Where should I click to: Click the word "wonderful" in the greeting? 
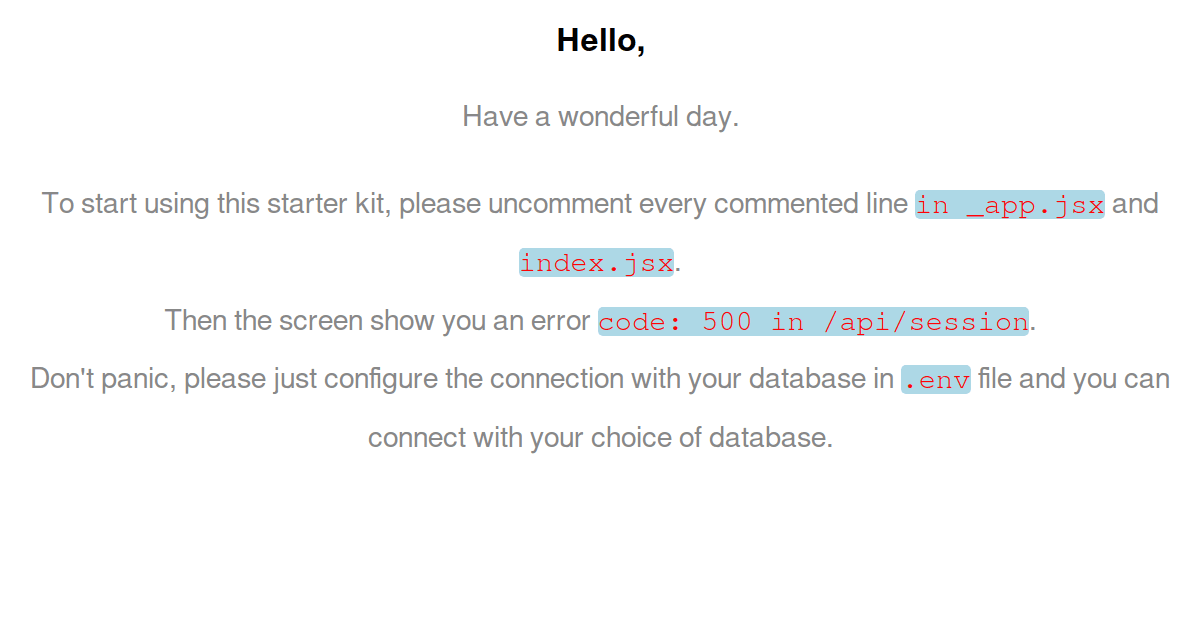coord(618,117)
